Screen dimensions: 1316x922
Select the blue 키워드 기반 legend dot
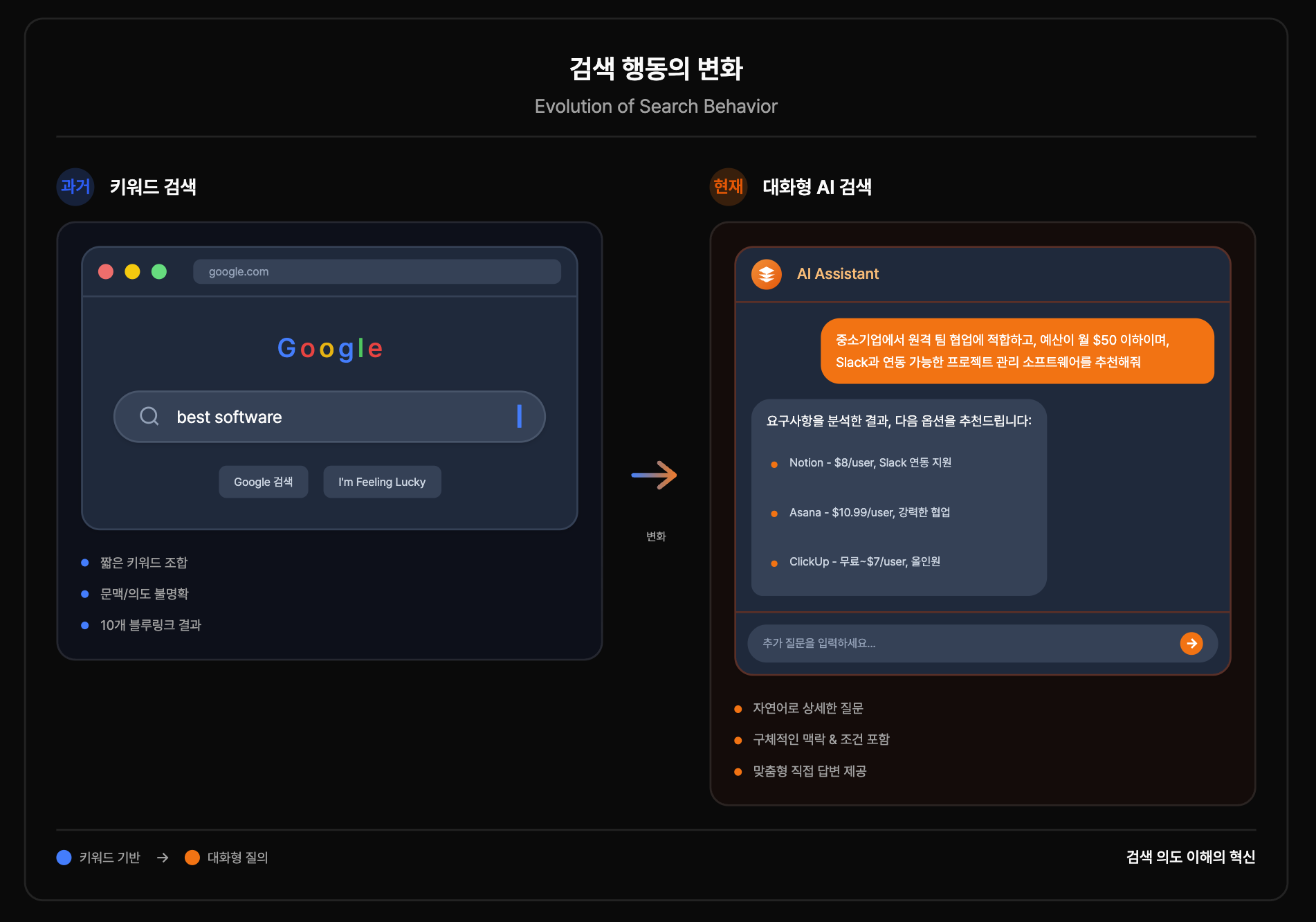63,857
